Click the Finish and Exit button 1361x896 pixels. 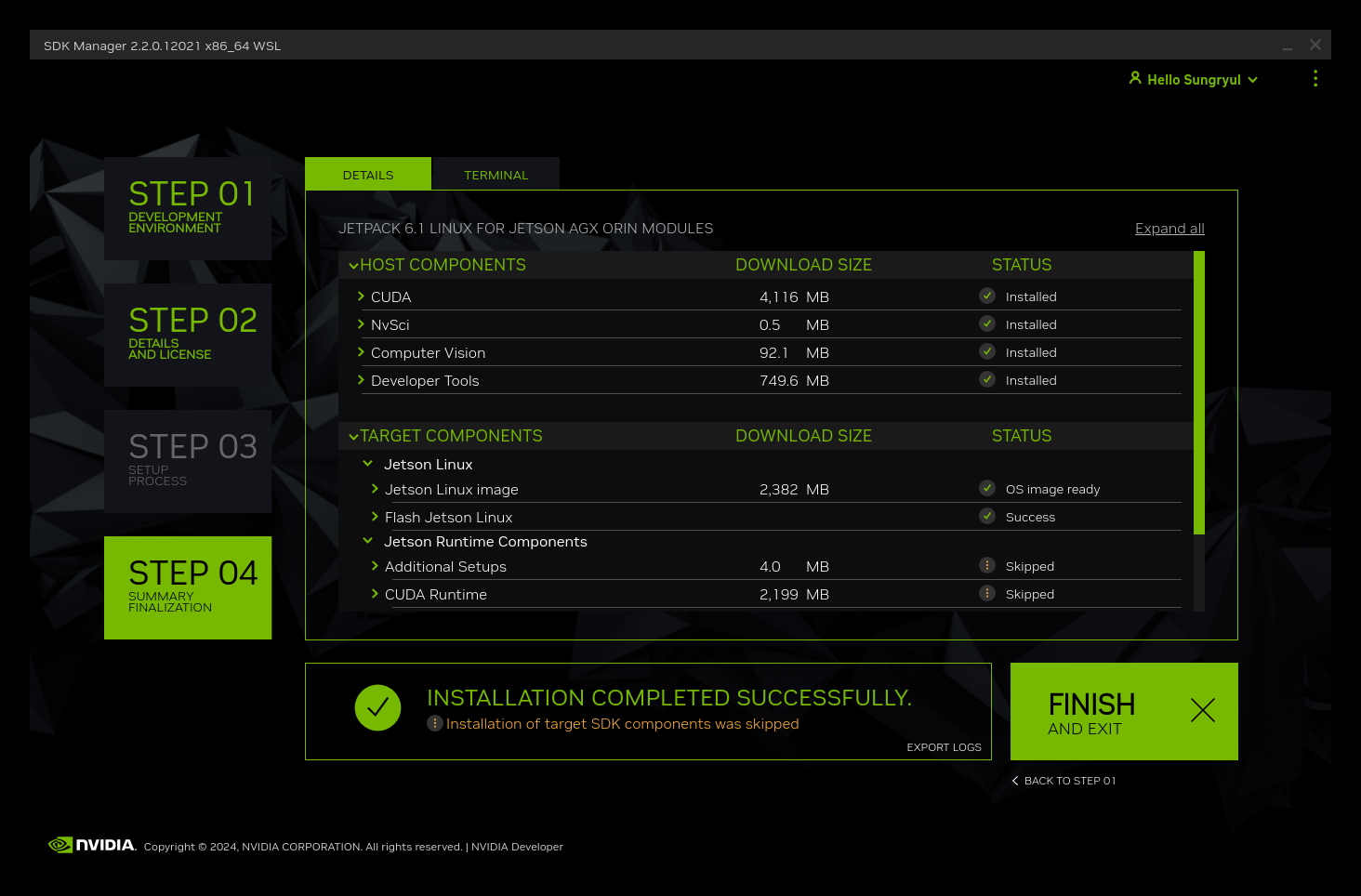1124,711
